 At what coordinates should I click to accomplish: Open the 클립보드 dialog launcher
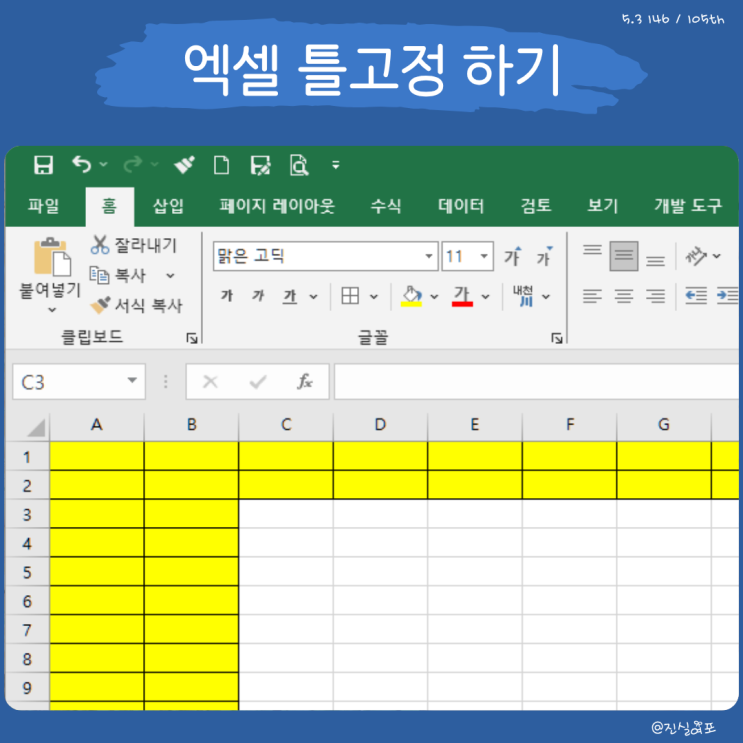pyautogui.click(x=192, y=338)
